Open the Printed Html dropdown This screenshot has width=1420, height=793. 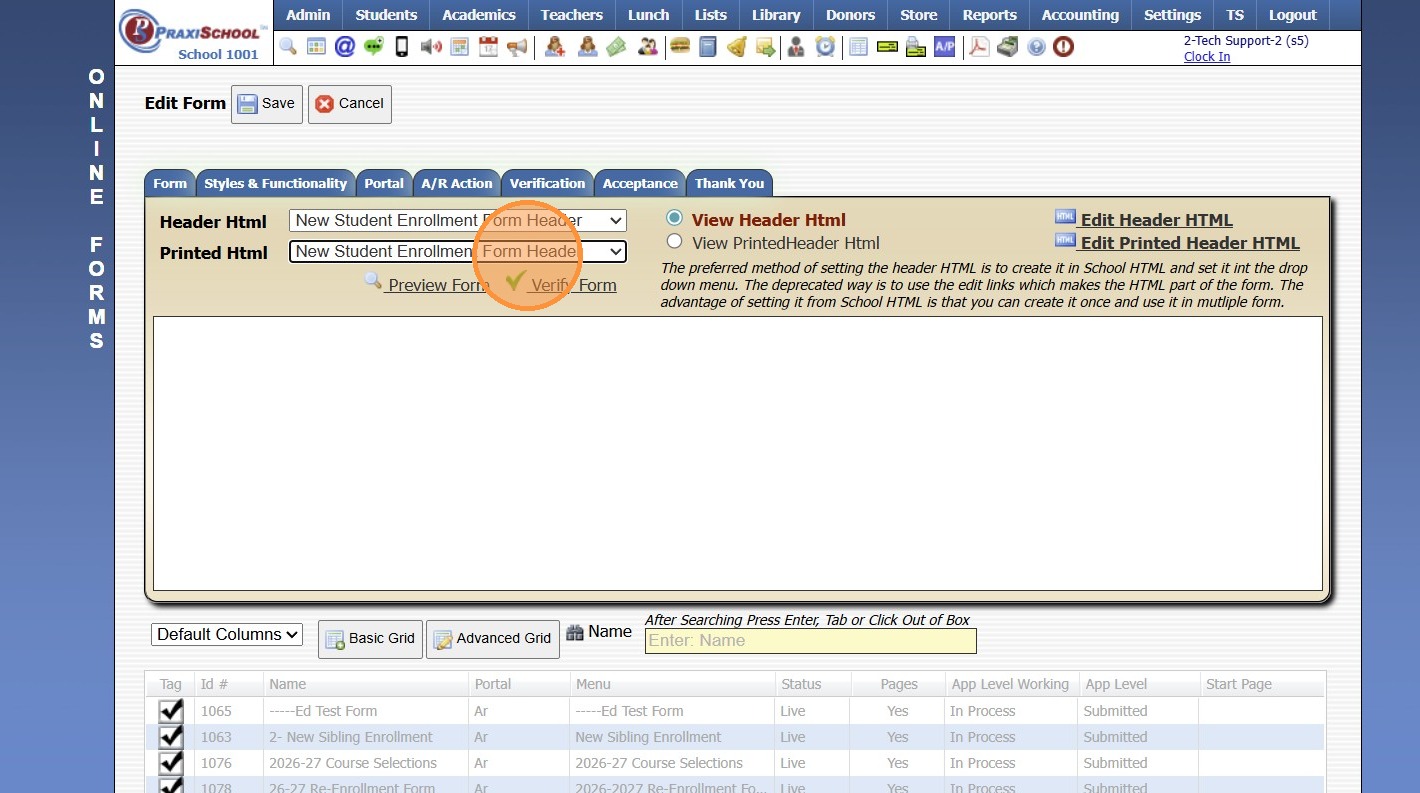458,252
